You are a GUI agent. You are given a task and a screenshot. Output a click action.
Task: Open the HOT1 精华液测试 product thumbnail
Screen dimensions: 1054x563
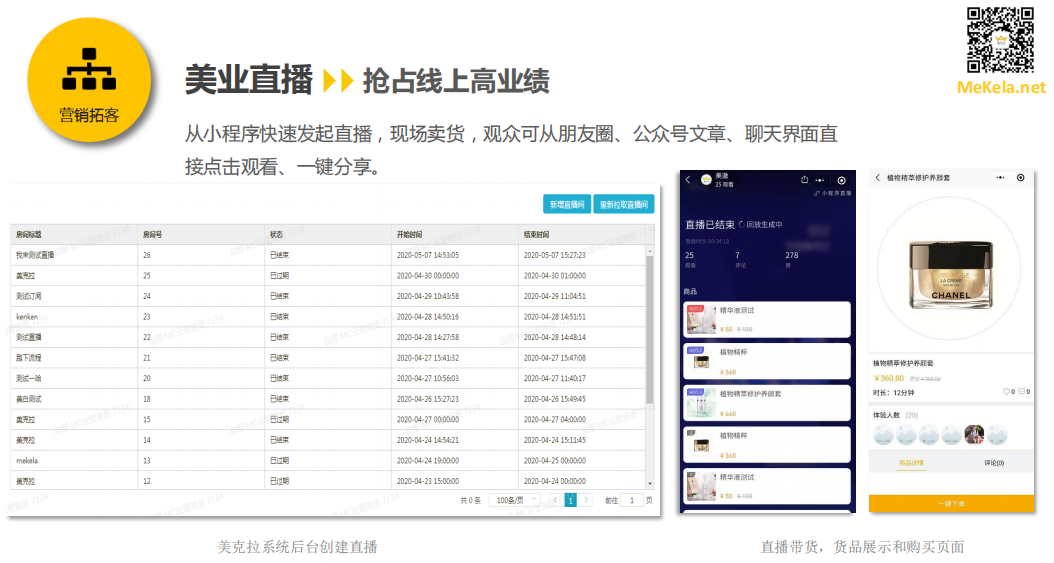pyautogui.click(x=700, y=319)
